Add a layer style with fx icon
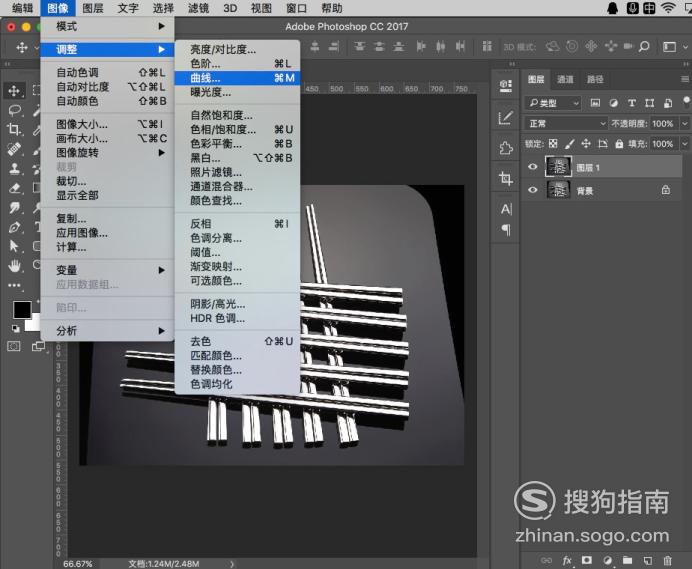692x569 pixels. tap(567, 560)
